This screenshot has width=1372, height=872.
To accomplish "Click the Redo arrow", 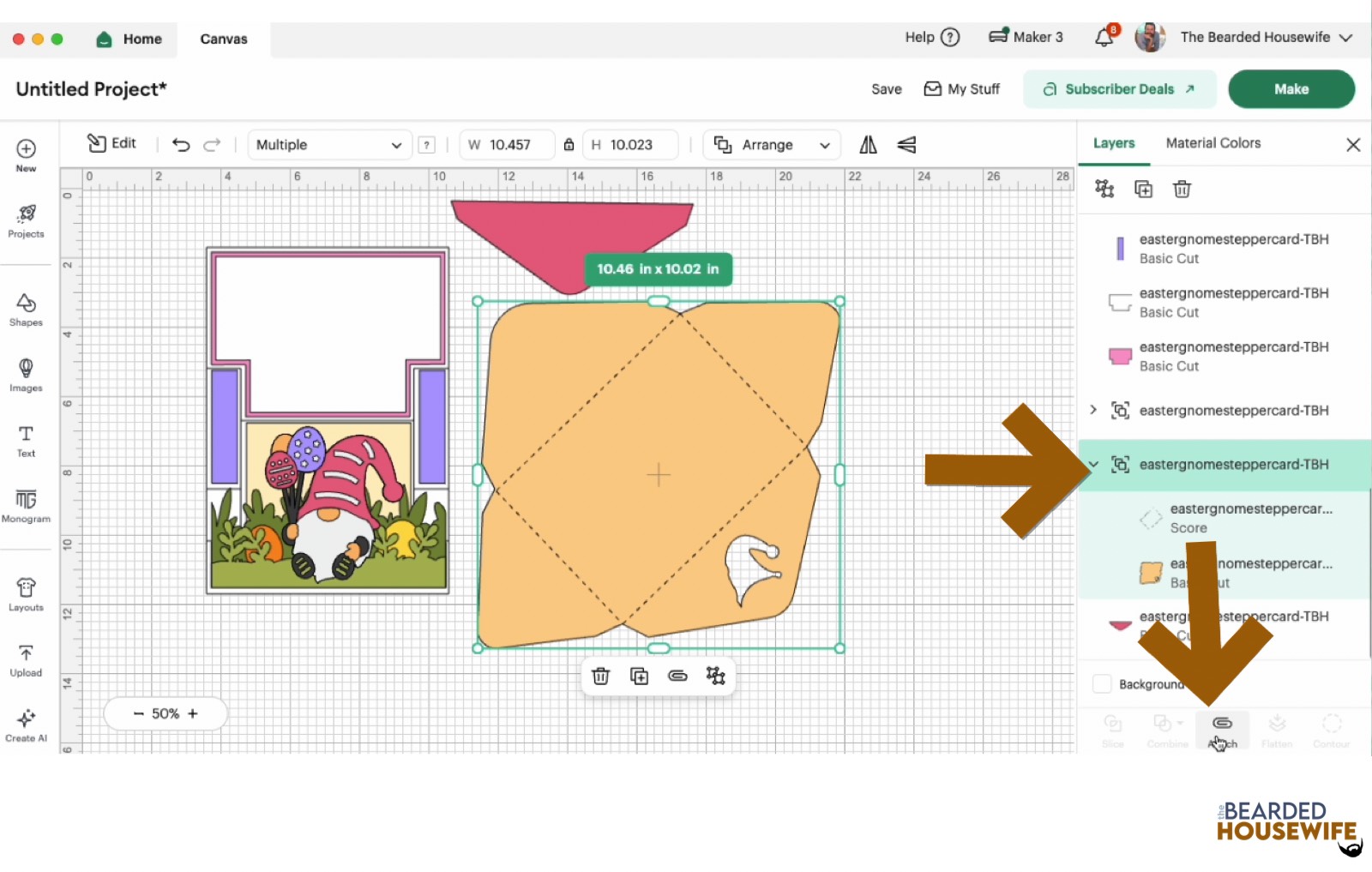I will (x=212, y=145).
